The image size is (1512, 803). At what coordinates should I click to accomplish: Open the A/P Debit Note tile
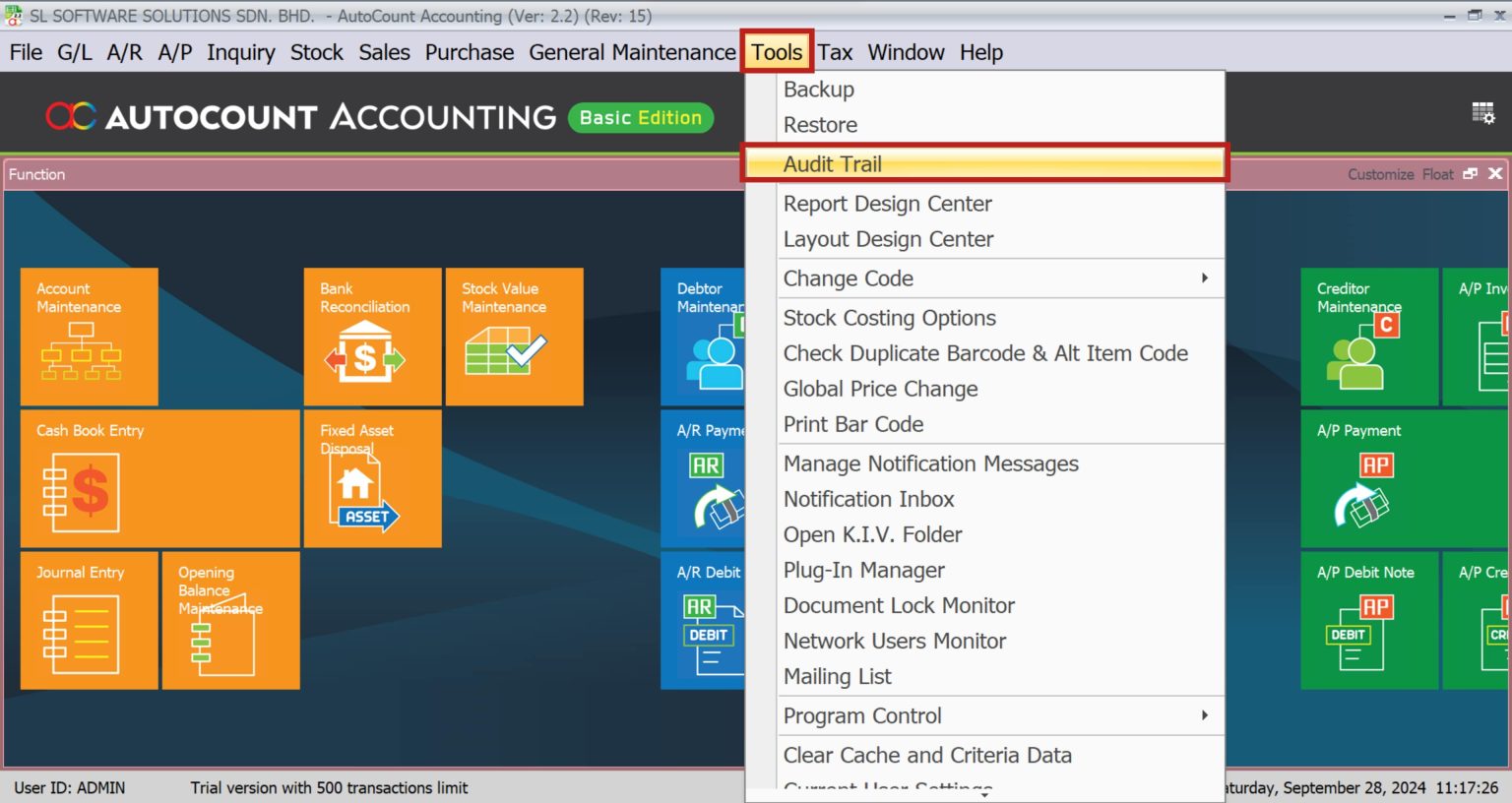[1368, 620]
